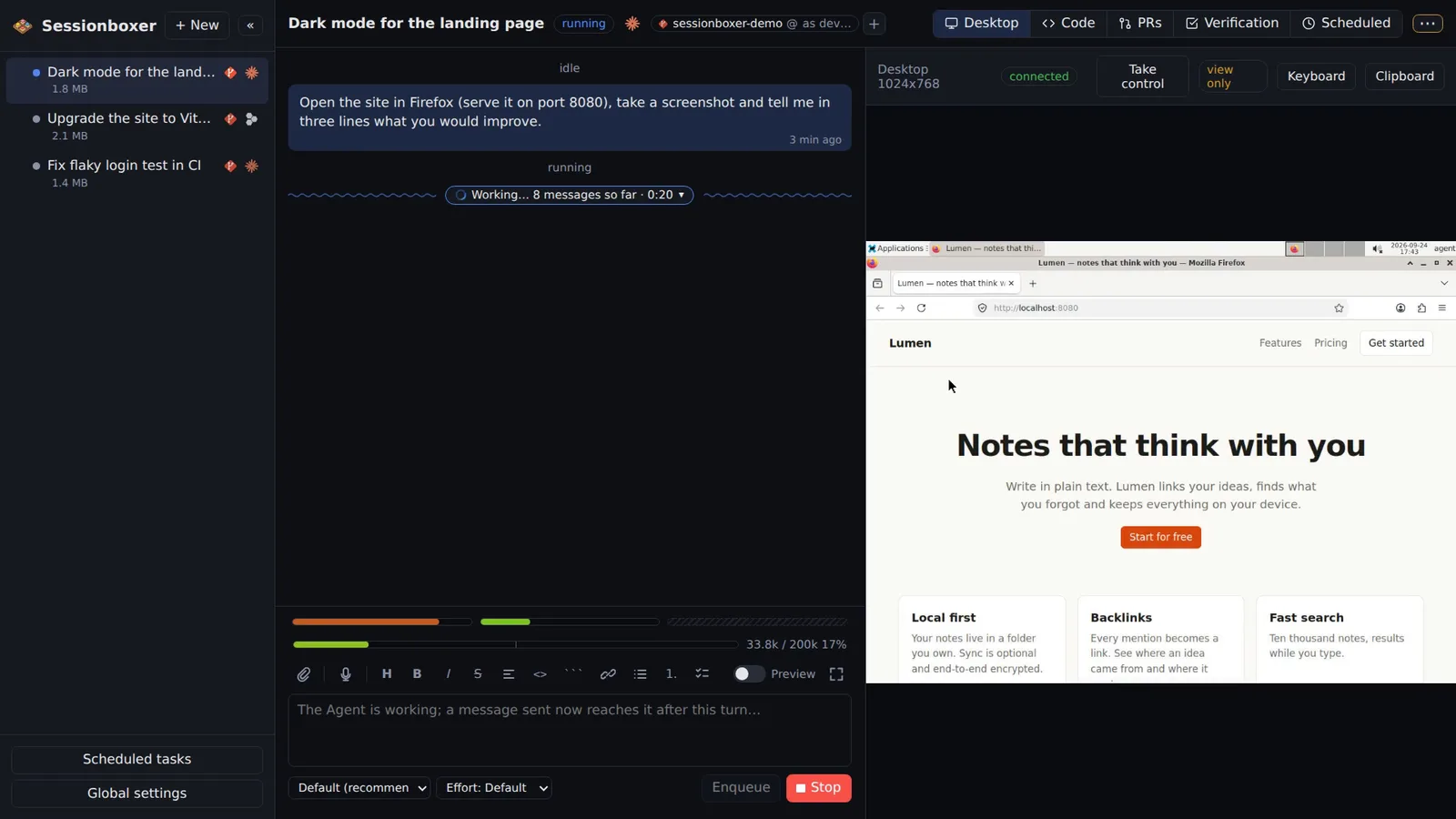Open the Keyboard button
Image resolution: width=1456 pixels, height=819 pixels.
[x=1316, y=76]
